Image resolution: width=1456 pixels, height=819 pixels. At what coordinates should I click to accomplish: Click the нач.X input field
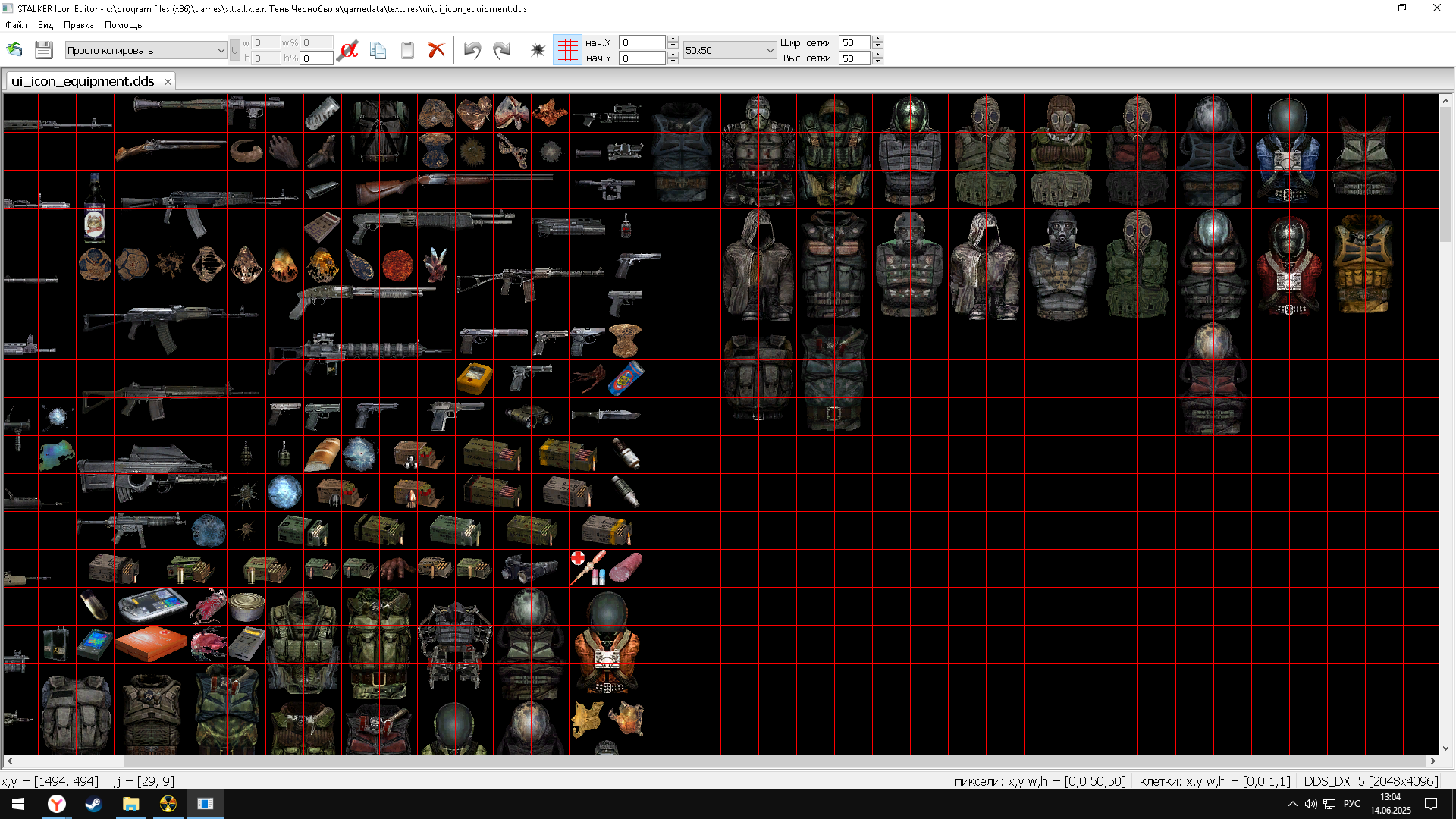[x=642, y=42]
